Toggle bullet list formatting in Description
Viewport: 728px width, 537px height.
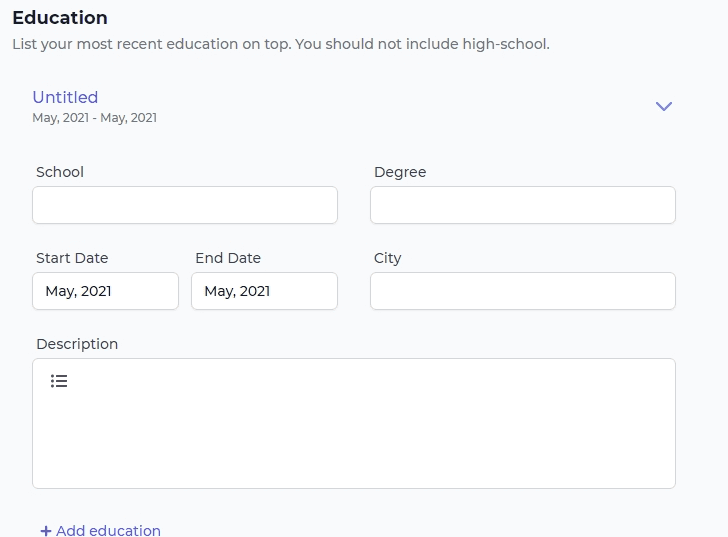click(59, 381)
